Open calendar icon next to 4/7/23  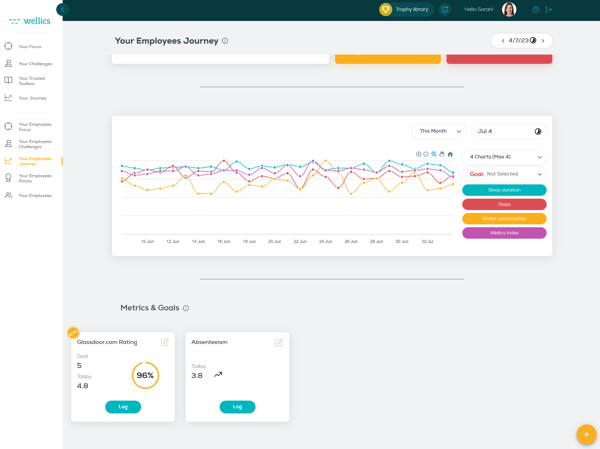coord(533,40)
